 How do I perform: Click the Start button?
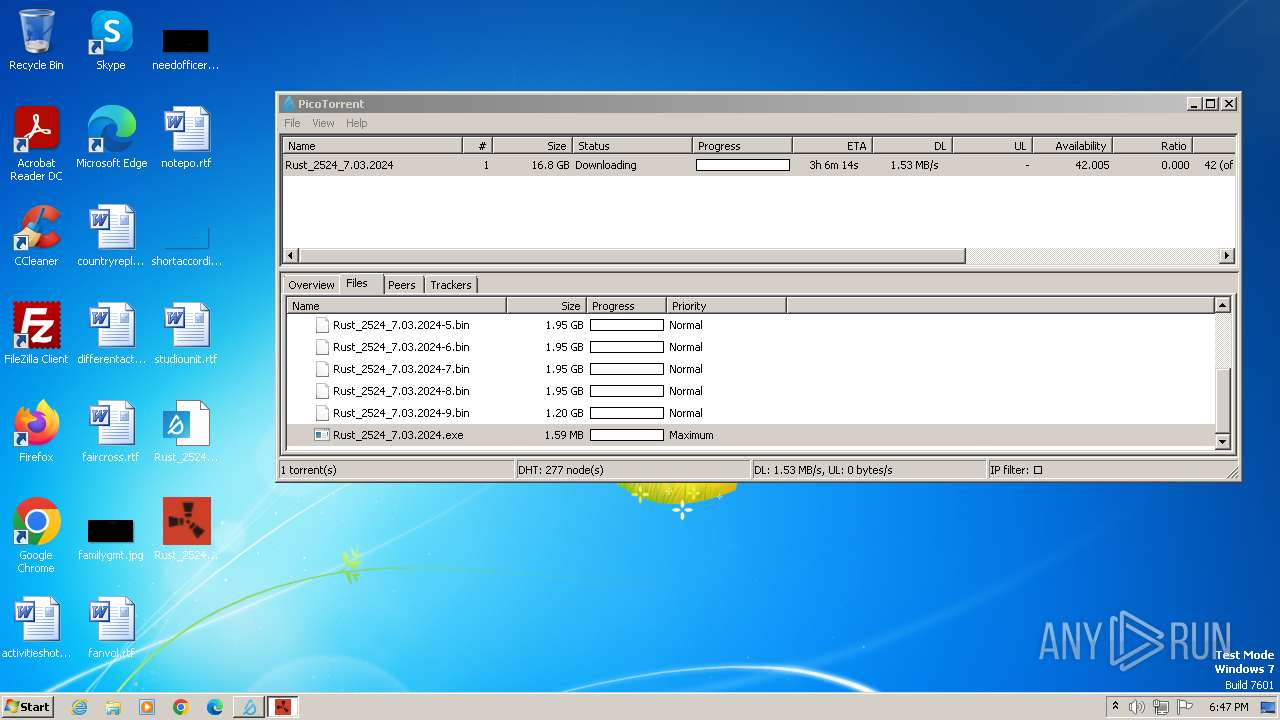tap(27, 707)
